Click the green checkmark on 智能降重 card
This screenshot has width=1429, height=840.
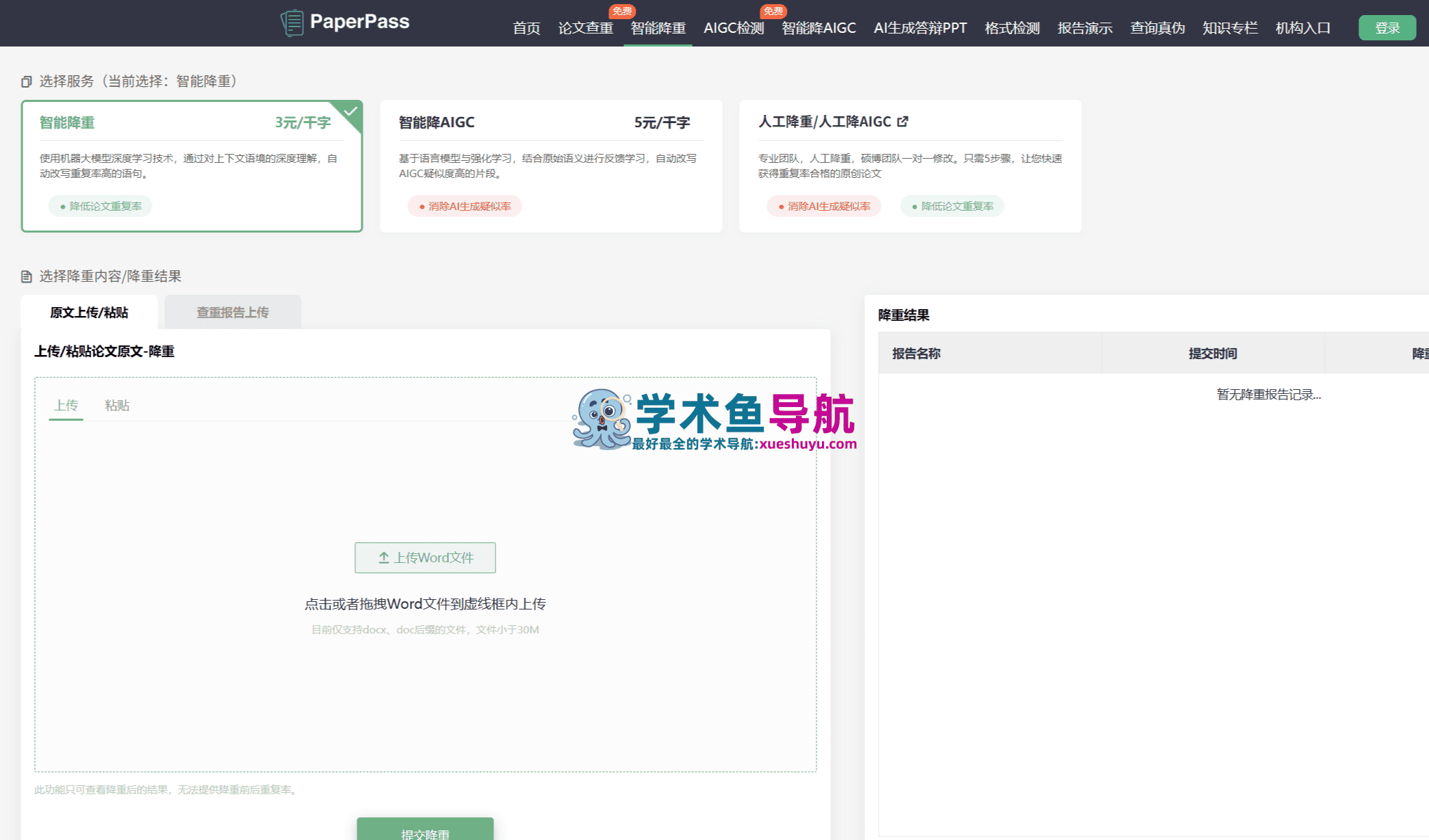352,109
